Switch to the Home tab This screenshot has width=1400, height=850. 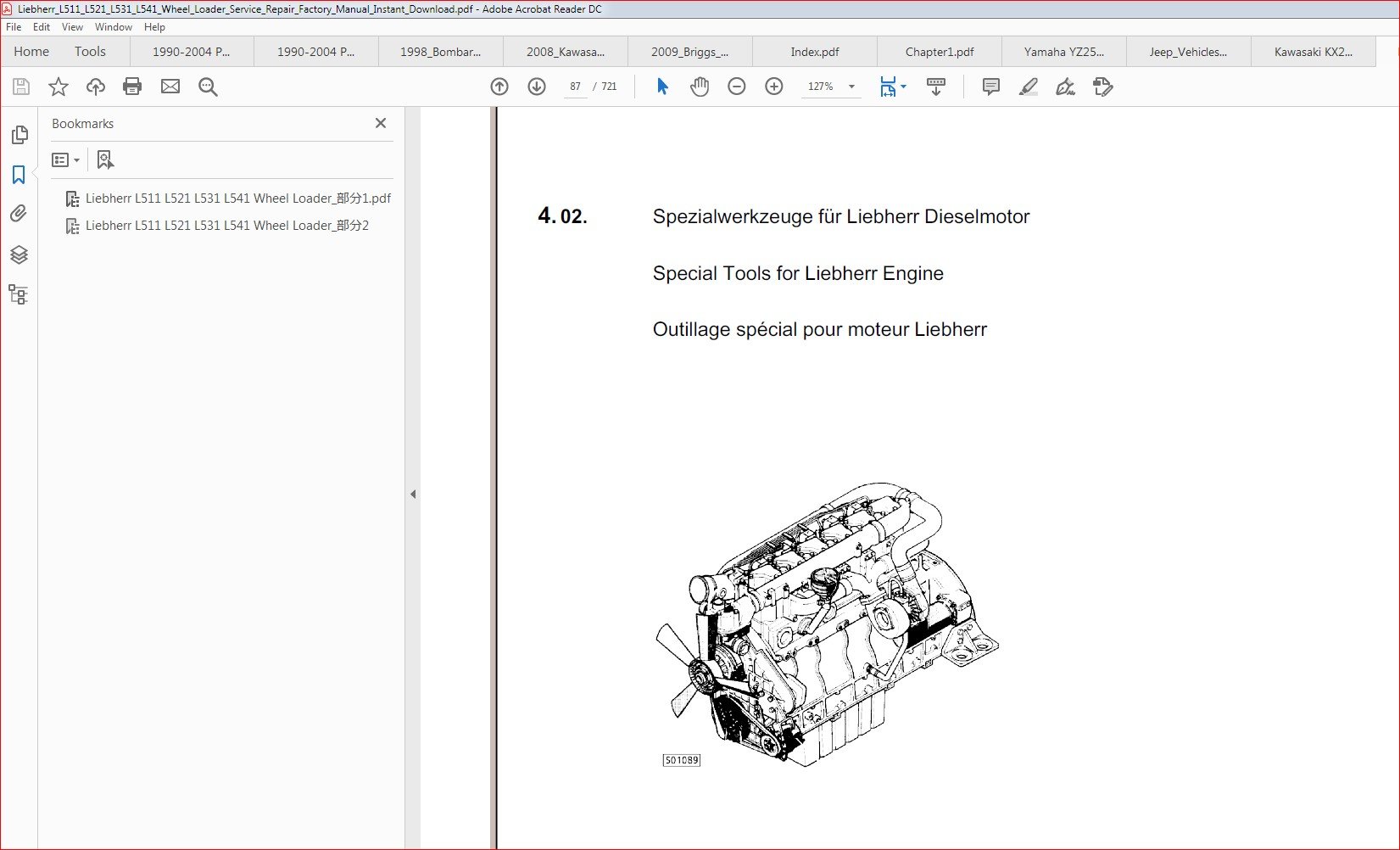31,52
